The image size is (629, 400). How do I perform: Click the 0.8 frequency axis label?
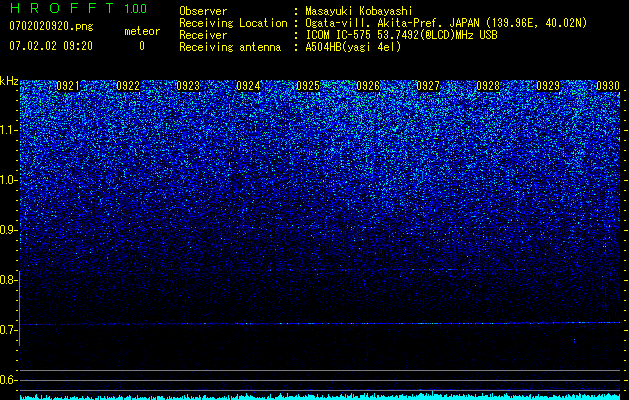[x=7, y=280]
